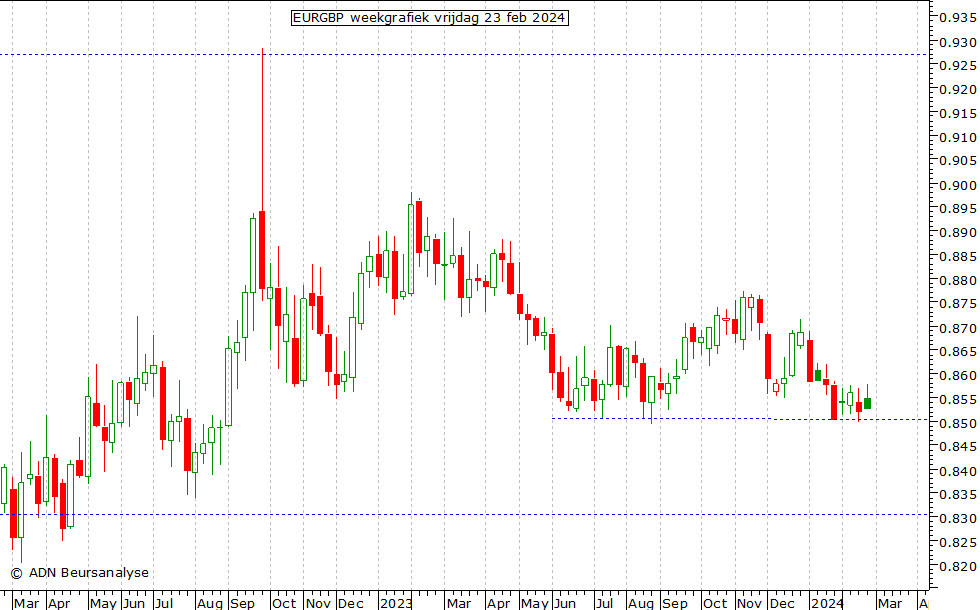Select the upper blue dashed resistance line
Viewport: 980px width, 610px height.
coord(500,55)
